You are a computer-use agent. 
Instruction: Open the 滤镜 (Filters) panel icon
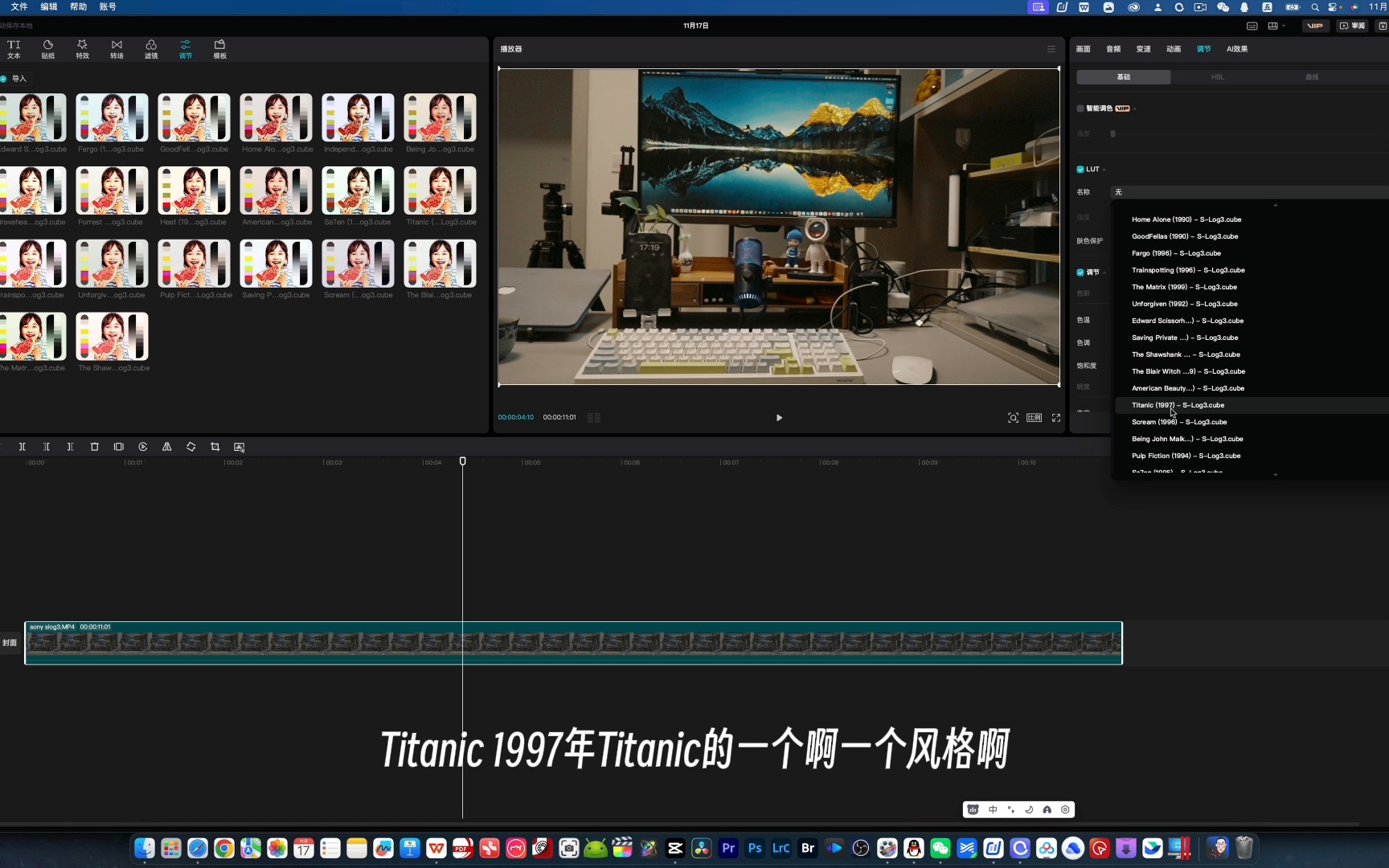pos(151,49)
